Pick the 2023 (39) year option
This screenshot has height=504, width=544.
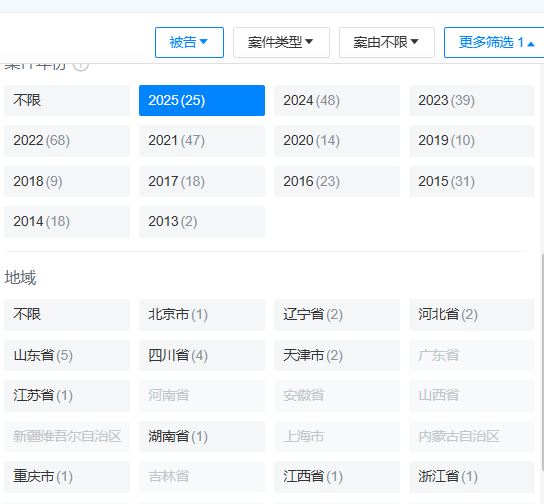(x=472, y=101)
